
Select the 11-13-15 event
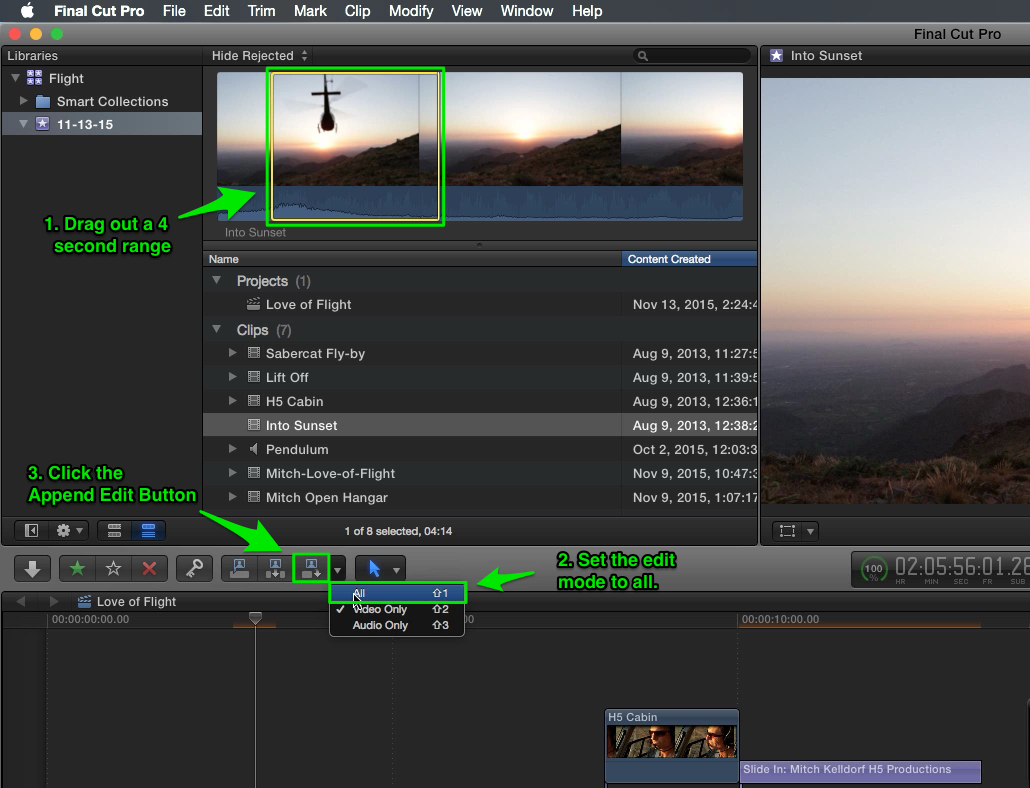pyautogui.click(x=102, y=124)
